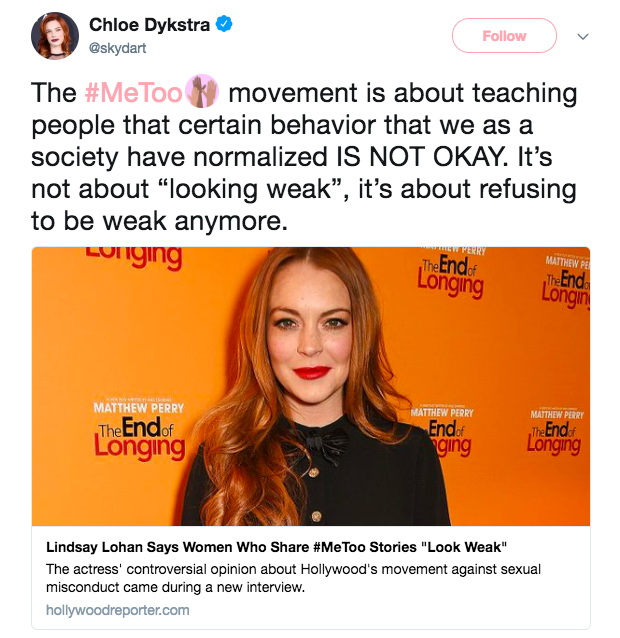
Task: Click the blue verified badge
Action: pyautogui.click(x=224, y=24)
